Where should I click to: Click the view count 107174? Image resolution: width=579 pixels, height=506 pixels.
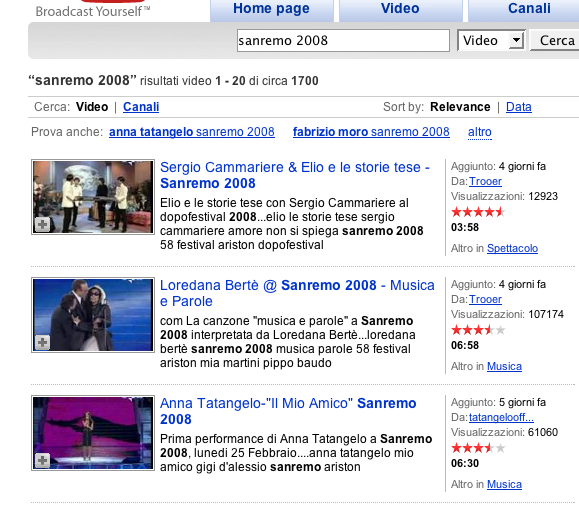point(546,314)
